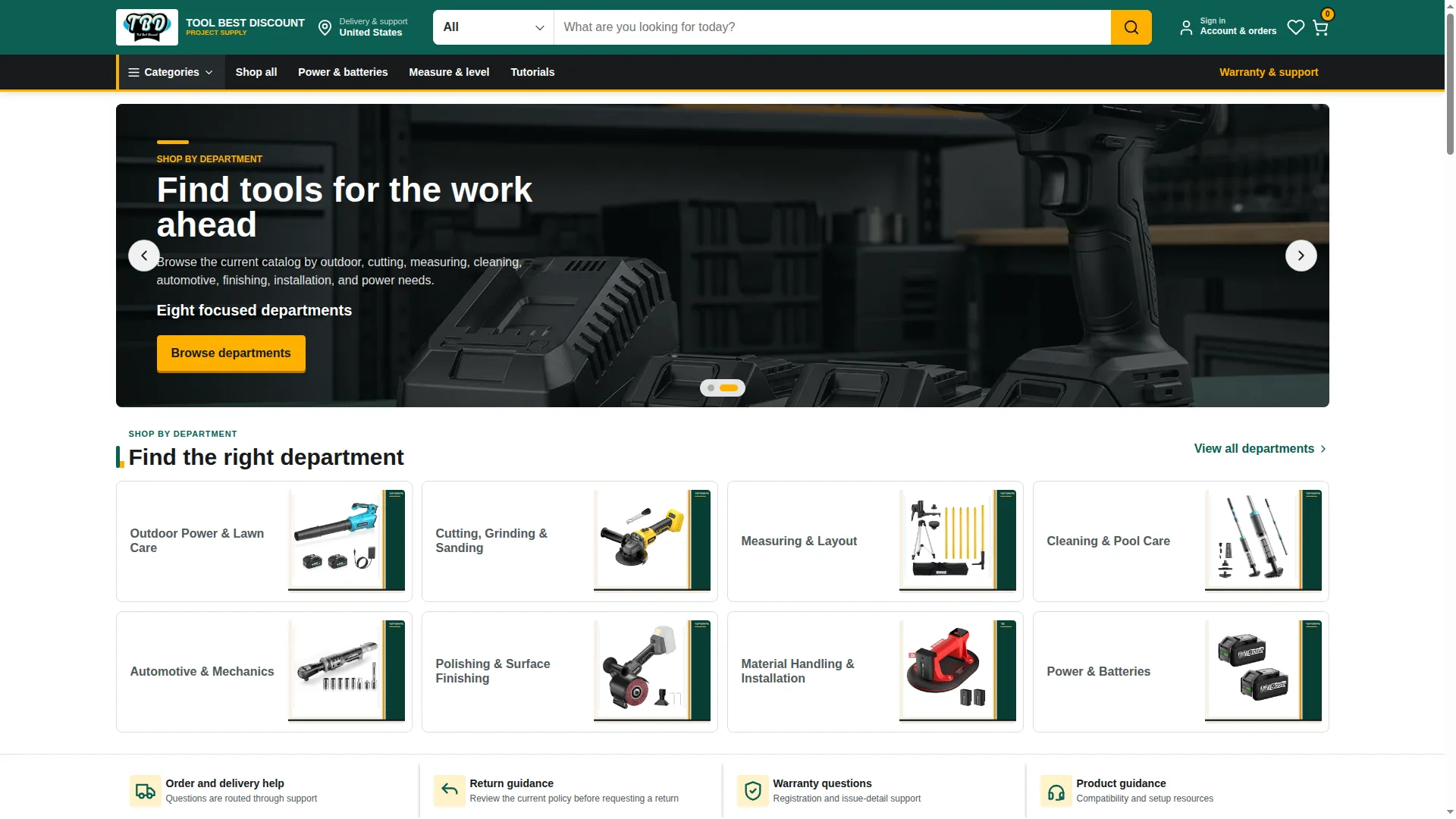Image resolution: width=1456 pixels, height=819 pixels.
Task: Click the Product guidance link
Action: click(1121, 783)
